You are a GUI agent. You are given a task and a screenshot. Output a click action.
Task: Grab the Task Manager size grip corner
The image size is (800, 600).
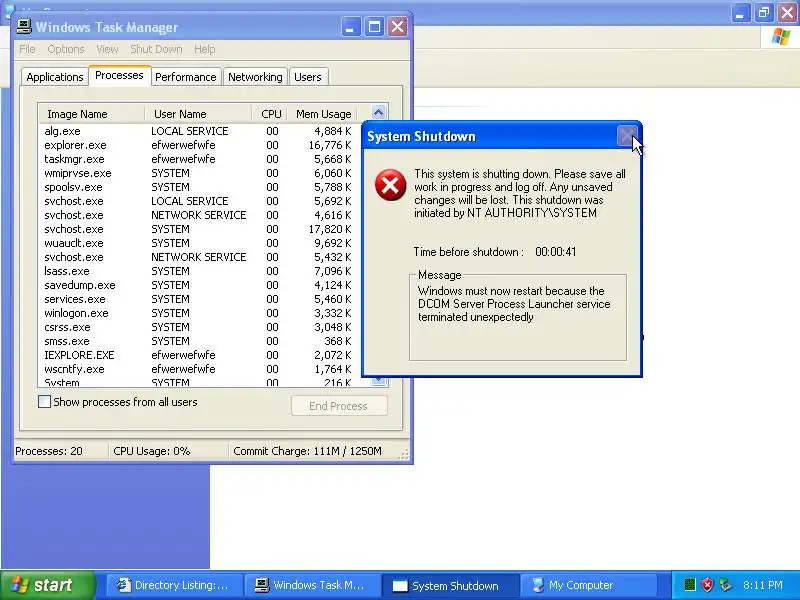click(404, 455)
